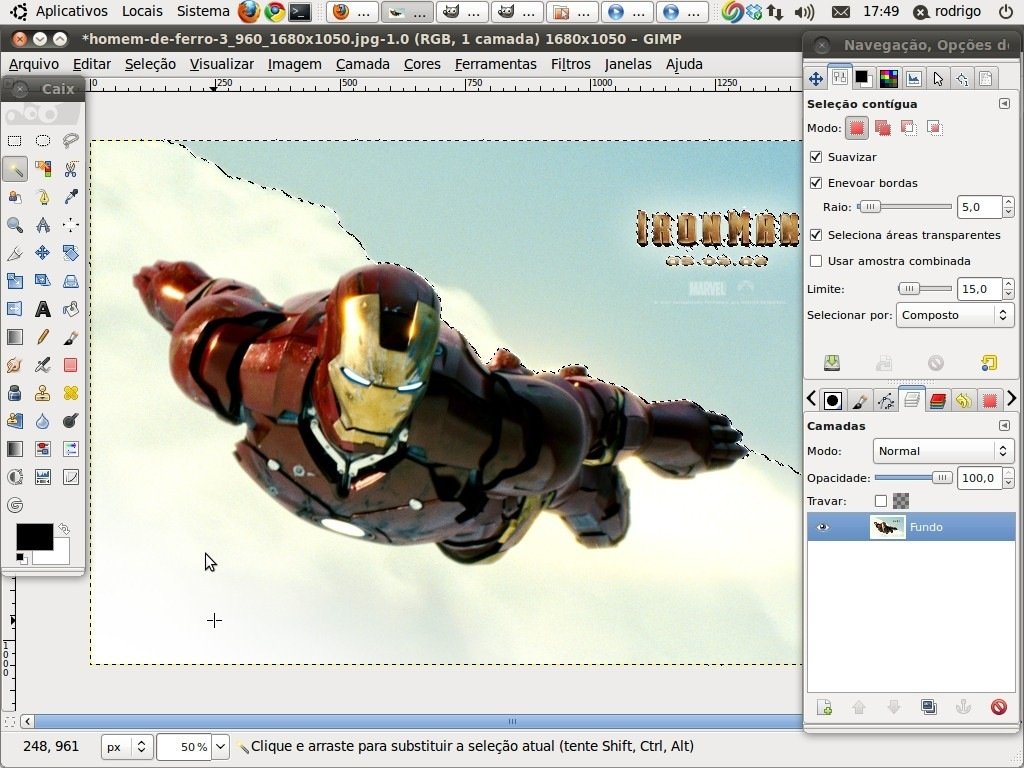1024x768 pixels.
Task: Hide the Fundo layer with eye icon
Action: (x=822, y=527)
